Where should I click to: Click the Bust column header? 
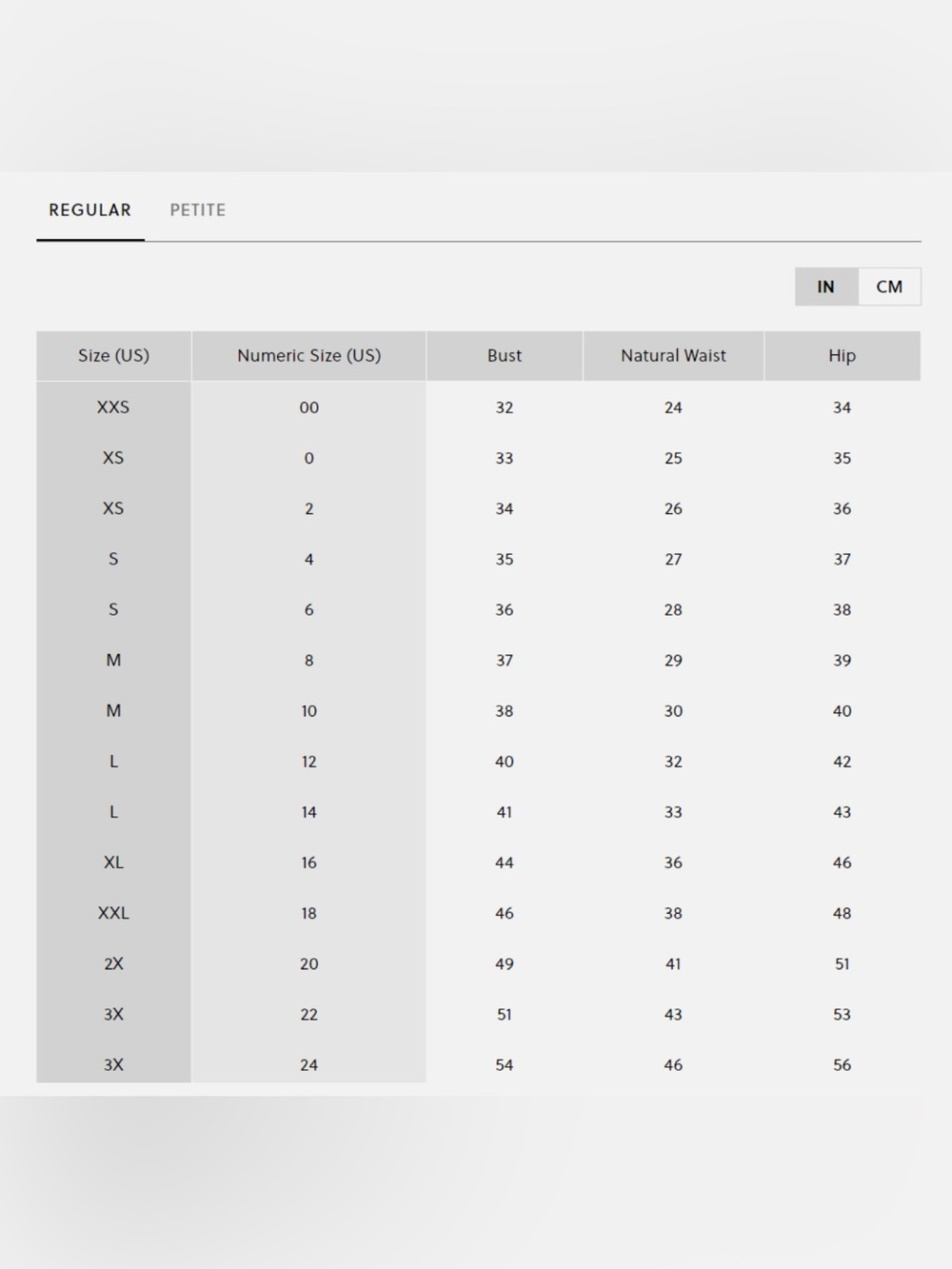coord(505,355)
